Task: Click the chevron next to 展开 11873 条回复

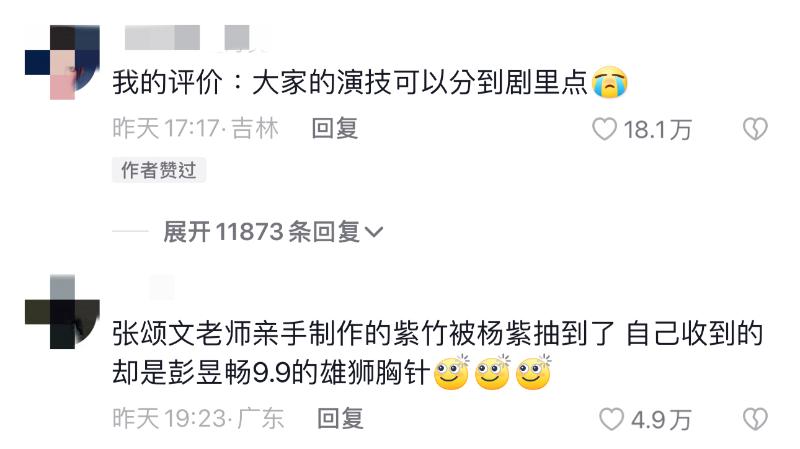Action: click(x=374, y=233)
